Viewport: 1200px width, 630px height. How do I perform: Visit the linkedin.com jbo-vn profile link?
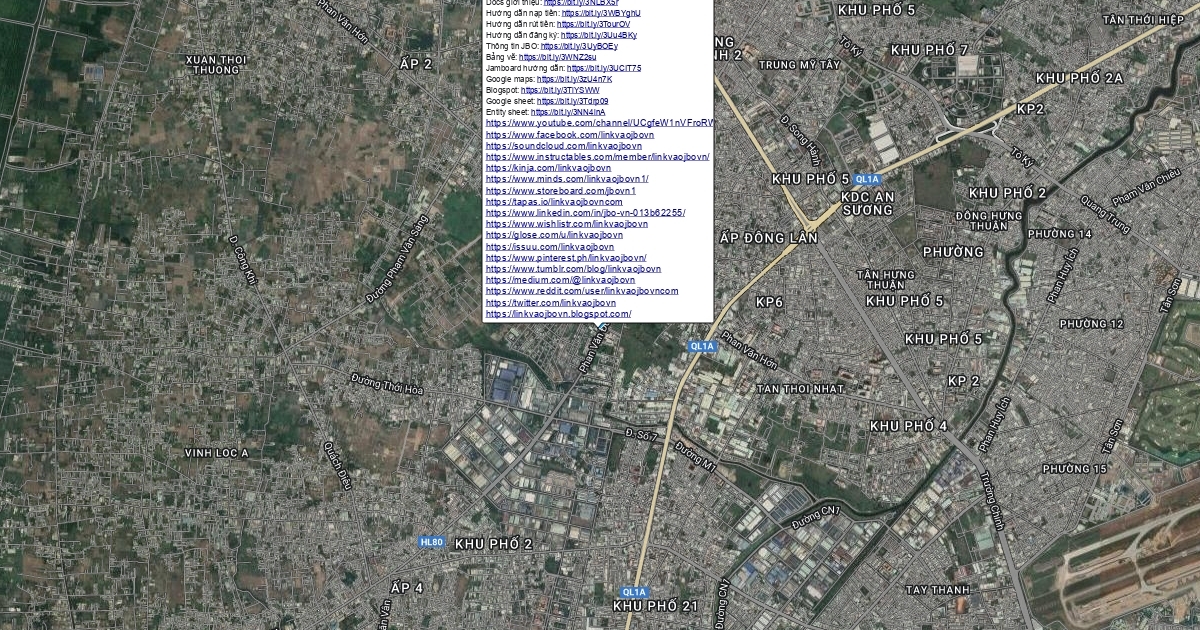point(585,213)
